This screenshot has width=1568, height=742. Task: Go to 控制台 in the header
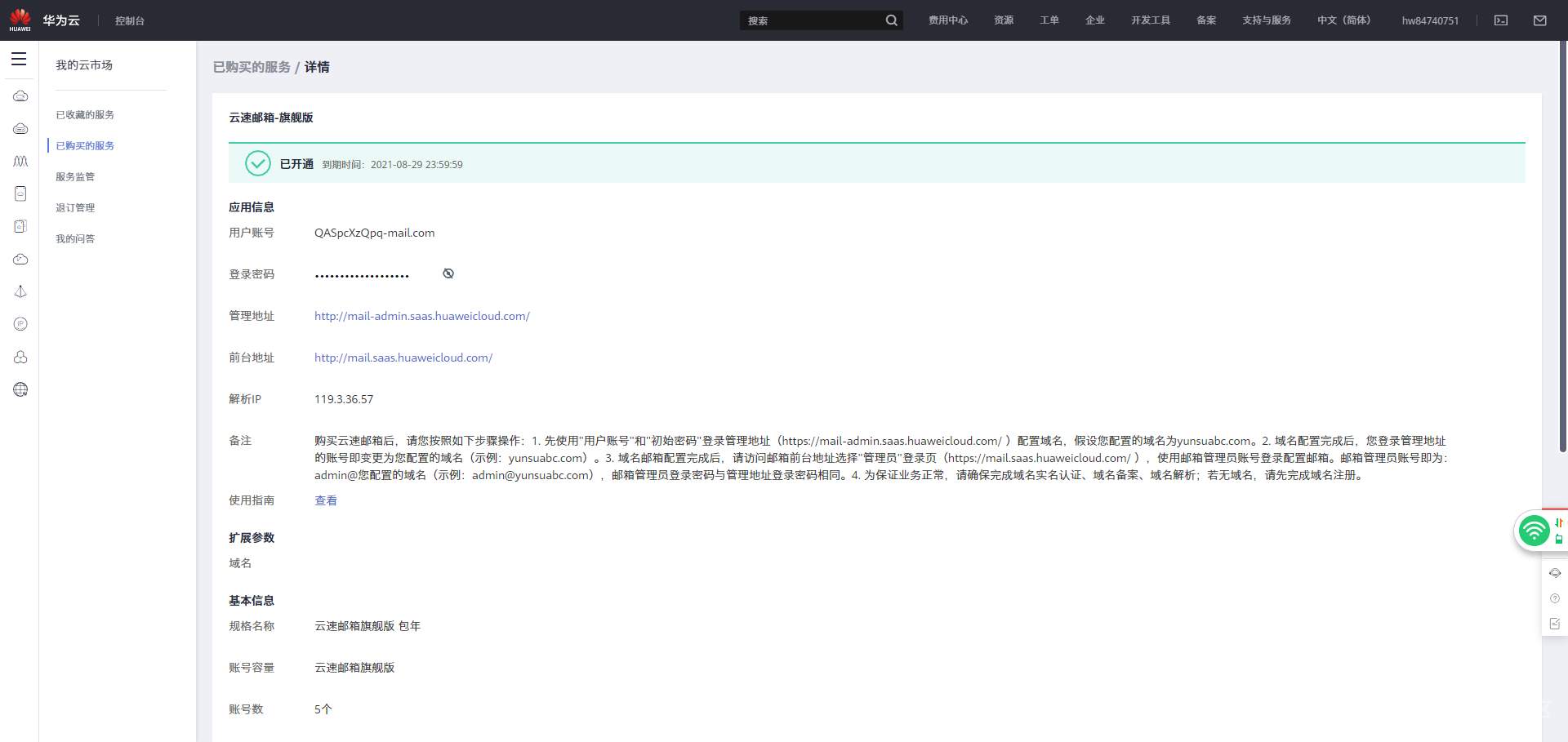pyautogui.click(x=130, y=20)
